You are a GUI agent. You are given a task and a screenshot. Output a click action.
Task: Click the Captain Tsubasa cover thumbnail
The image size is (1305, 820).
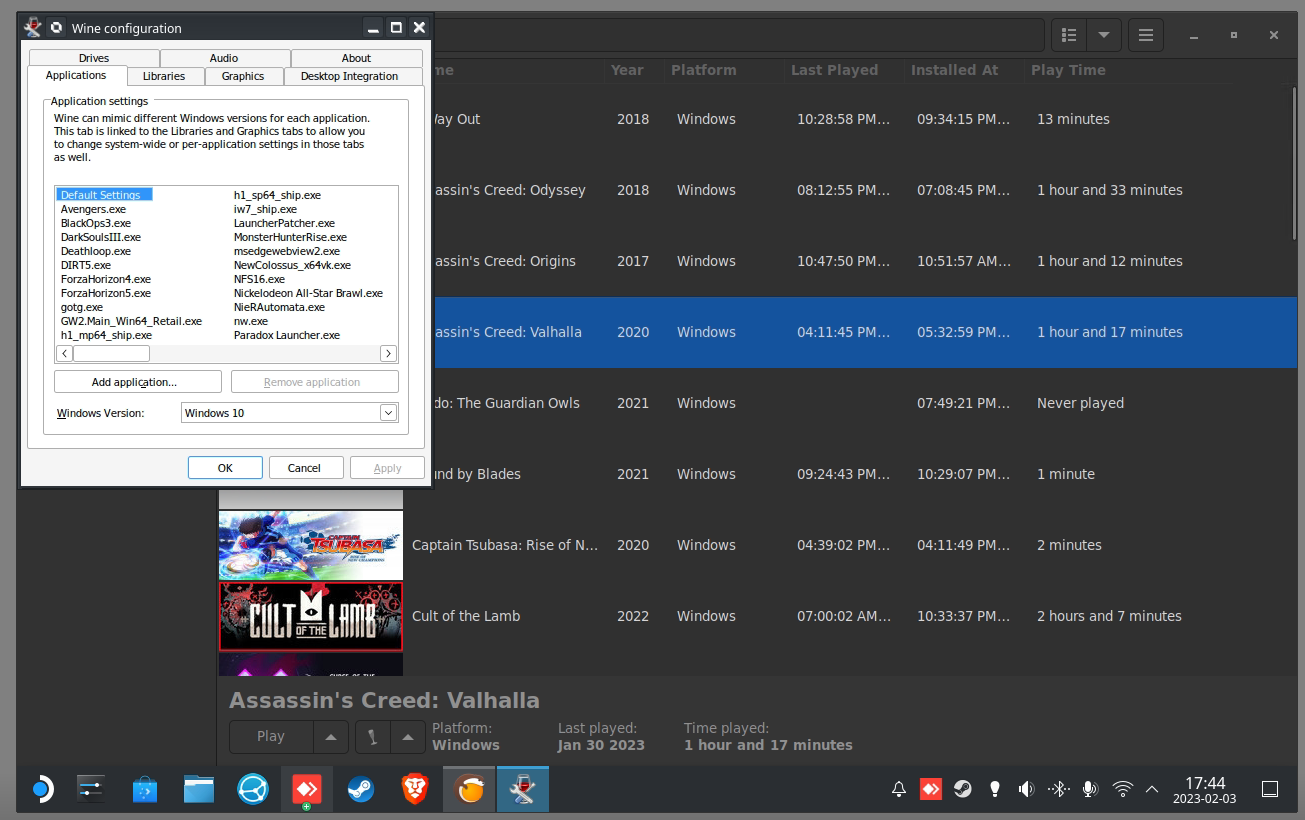click(x=311, y=545)
